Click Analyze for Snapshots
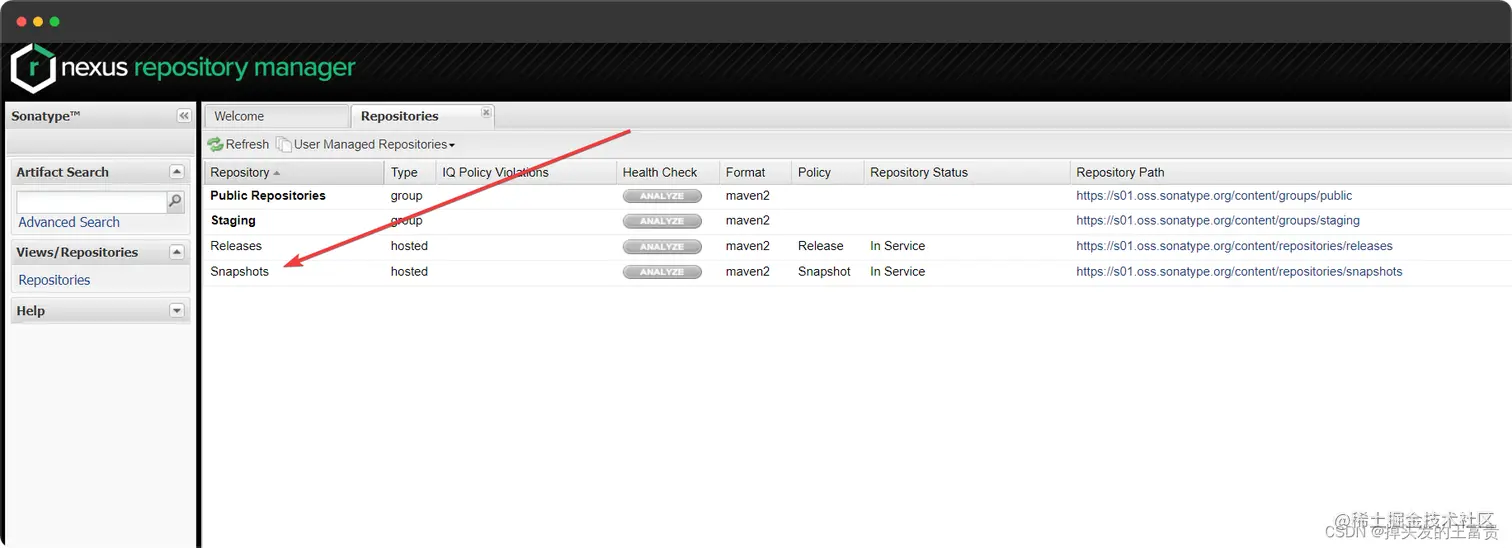The height and width of the screenshot is (548, 1512). [662, 272]
